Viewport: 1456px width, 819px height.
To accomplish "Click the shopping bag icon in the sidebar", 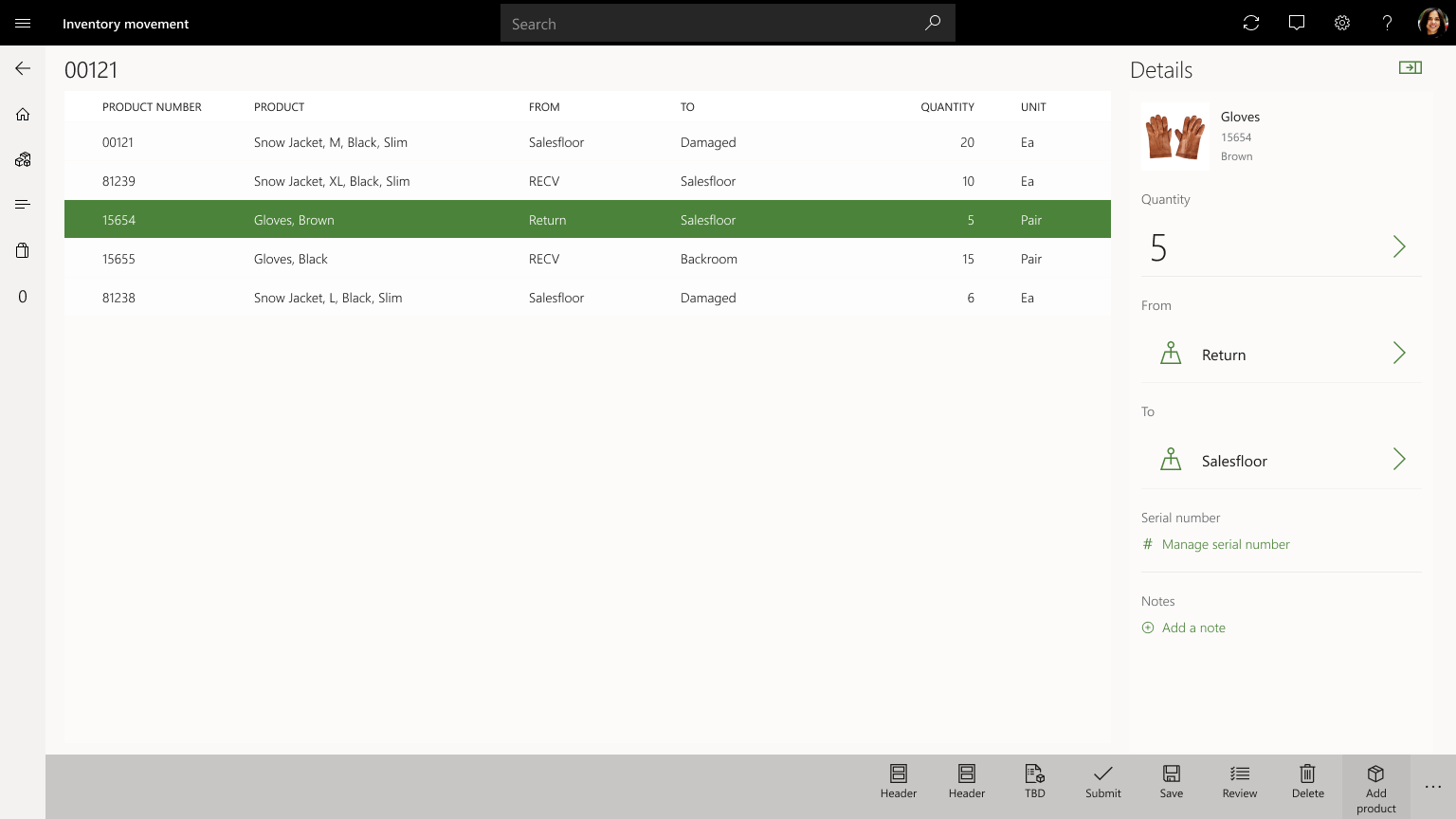I will (x=22, y=250).
